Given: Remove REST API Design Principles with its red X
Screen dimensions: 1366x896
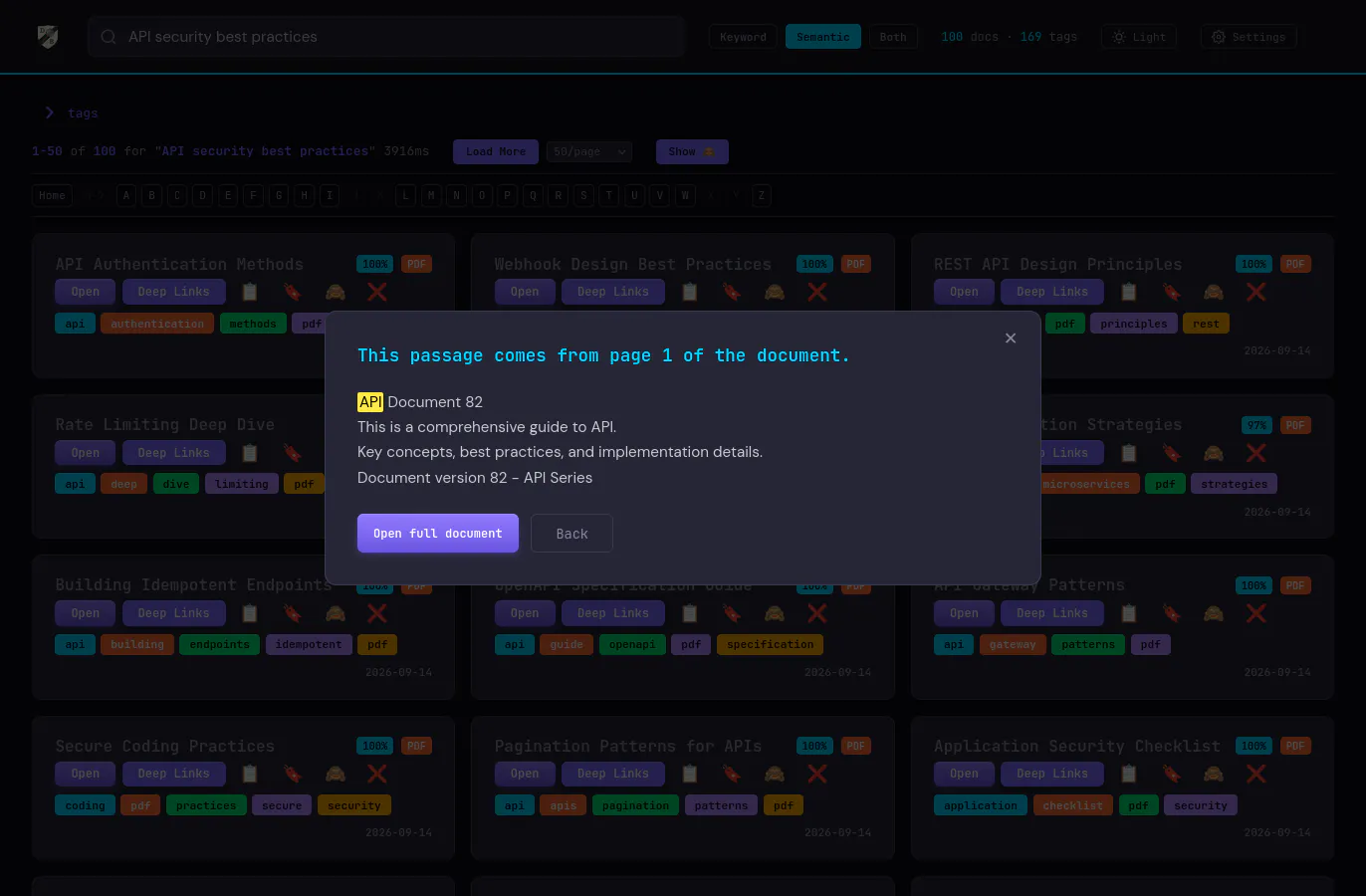Looking at the screenshot, I should pos(1256,292).
